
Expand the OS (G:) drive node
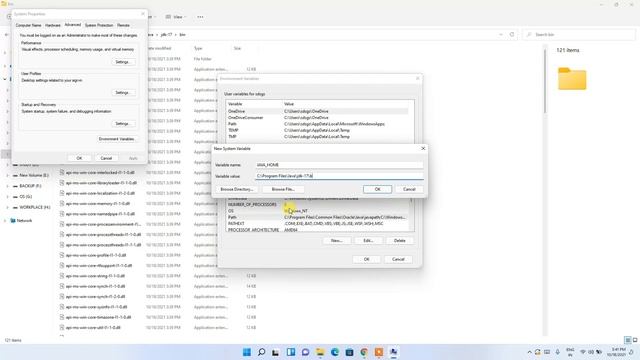(x=7, y=197)
